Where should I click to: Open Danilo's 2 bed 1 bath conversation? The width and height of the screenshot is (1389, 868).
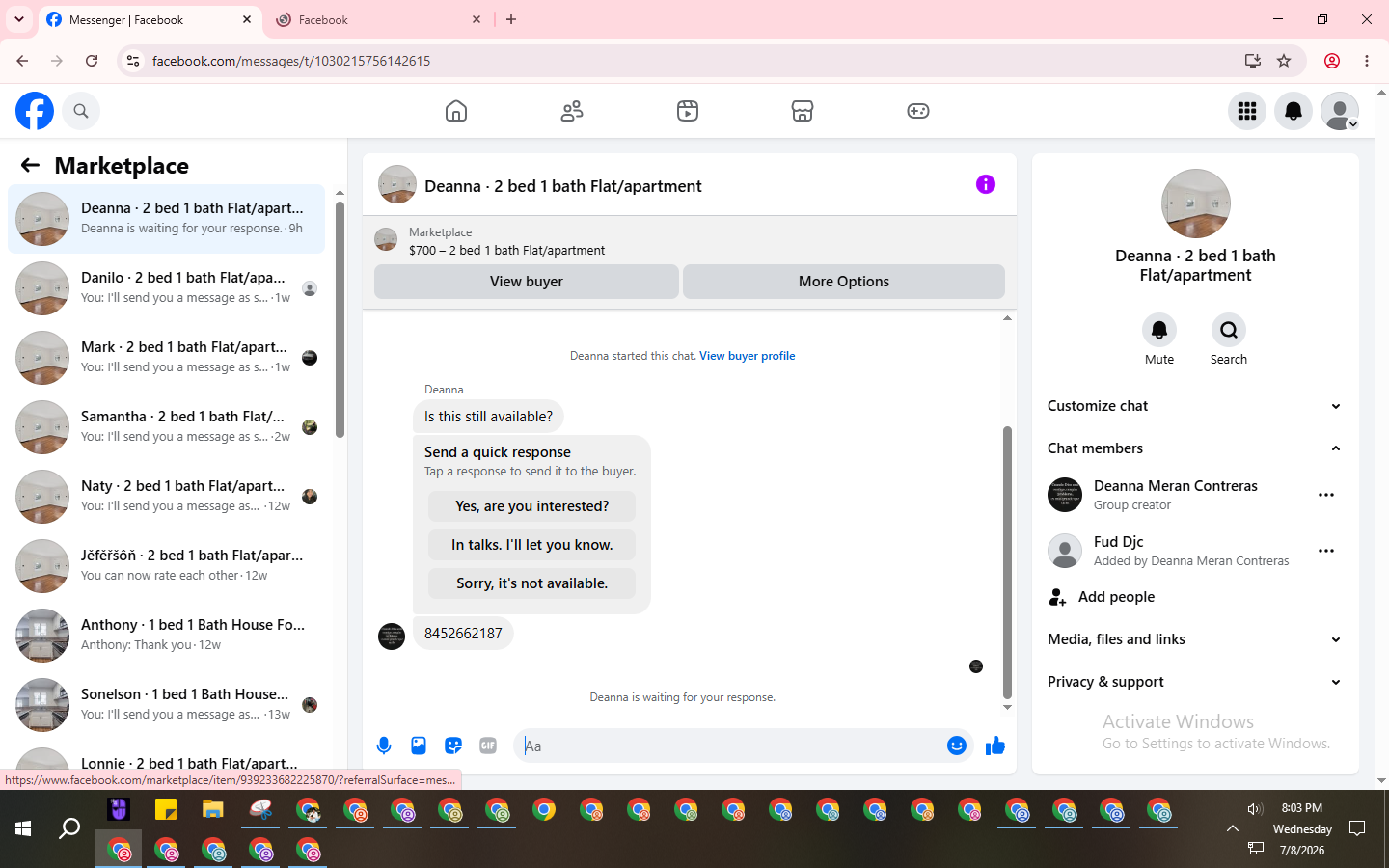(166, 288)
